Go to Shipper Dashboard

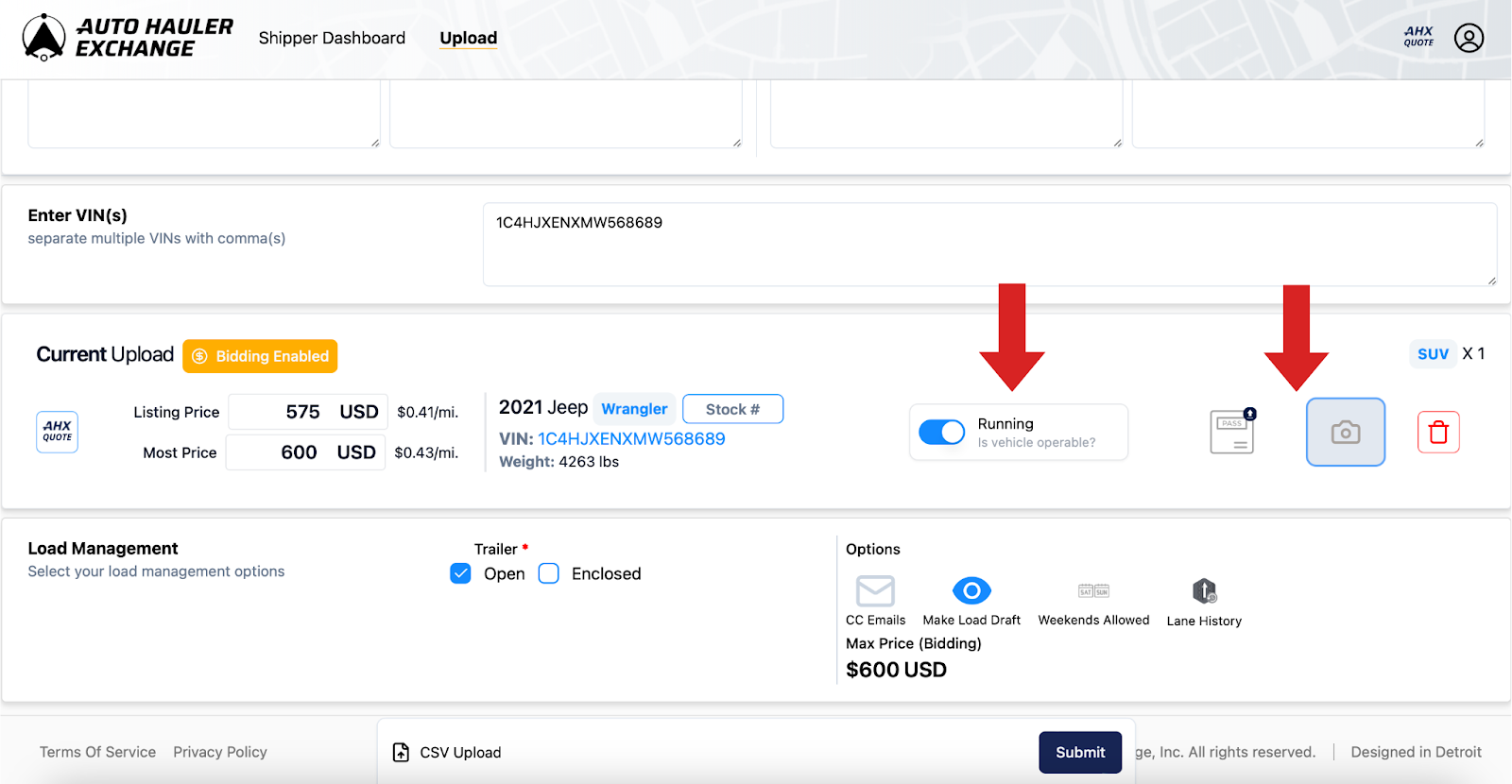(x=332, y=38)
